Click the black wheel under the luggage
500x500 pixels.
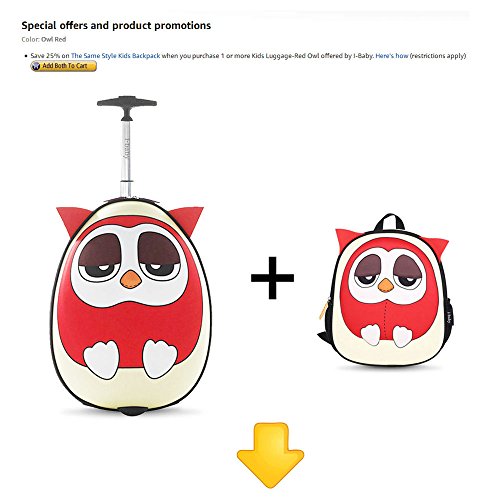(x=132, y=411)
